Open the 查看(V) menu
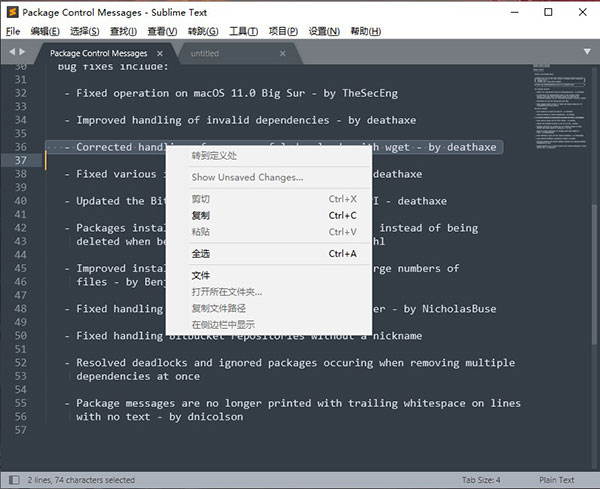Viewport: 600px width, 489px height. [162, 31]
